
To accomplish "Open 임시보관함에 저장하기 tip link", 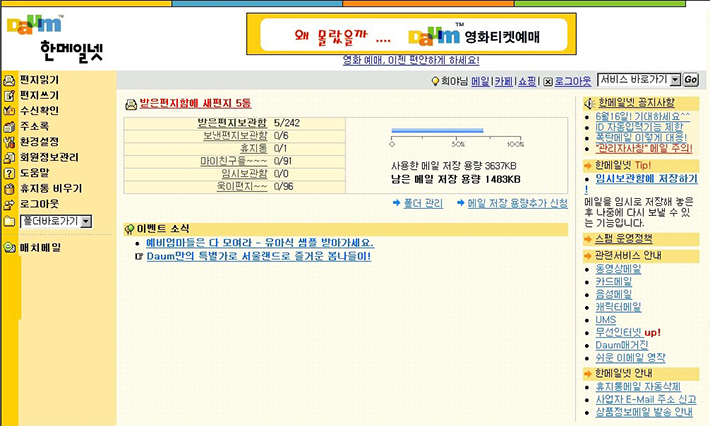I will click(x=647, y=179).
